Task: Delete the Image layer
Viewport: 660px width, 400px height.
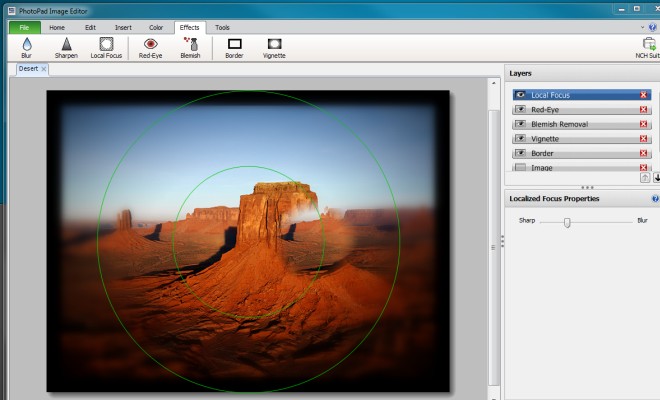Action: coord(643,168)
